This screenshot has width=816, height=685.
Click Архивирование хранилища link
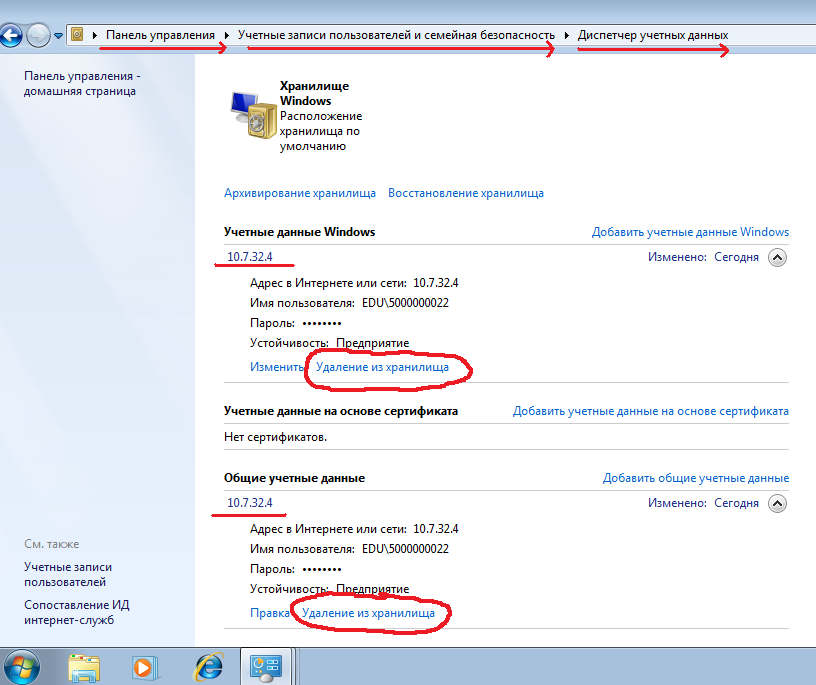(x=300, y=193)
